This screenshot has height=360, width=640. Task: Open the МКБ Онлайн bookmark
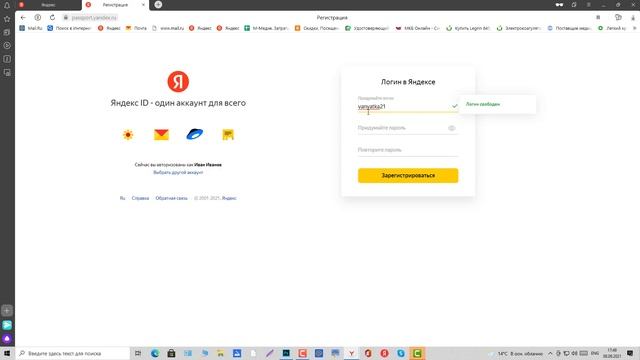pos(418,28)
